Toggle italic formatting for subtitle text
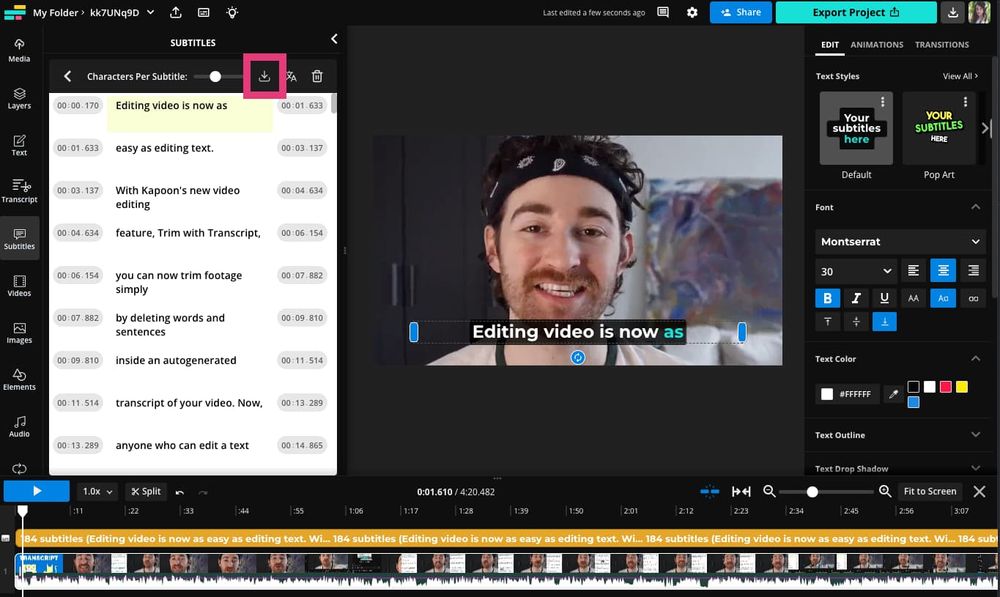1000x597 pixels. [x=856, y=297]
